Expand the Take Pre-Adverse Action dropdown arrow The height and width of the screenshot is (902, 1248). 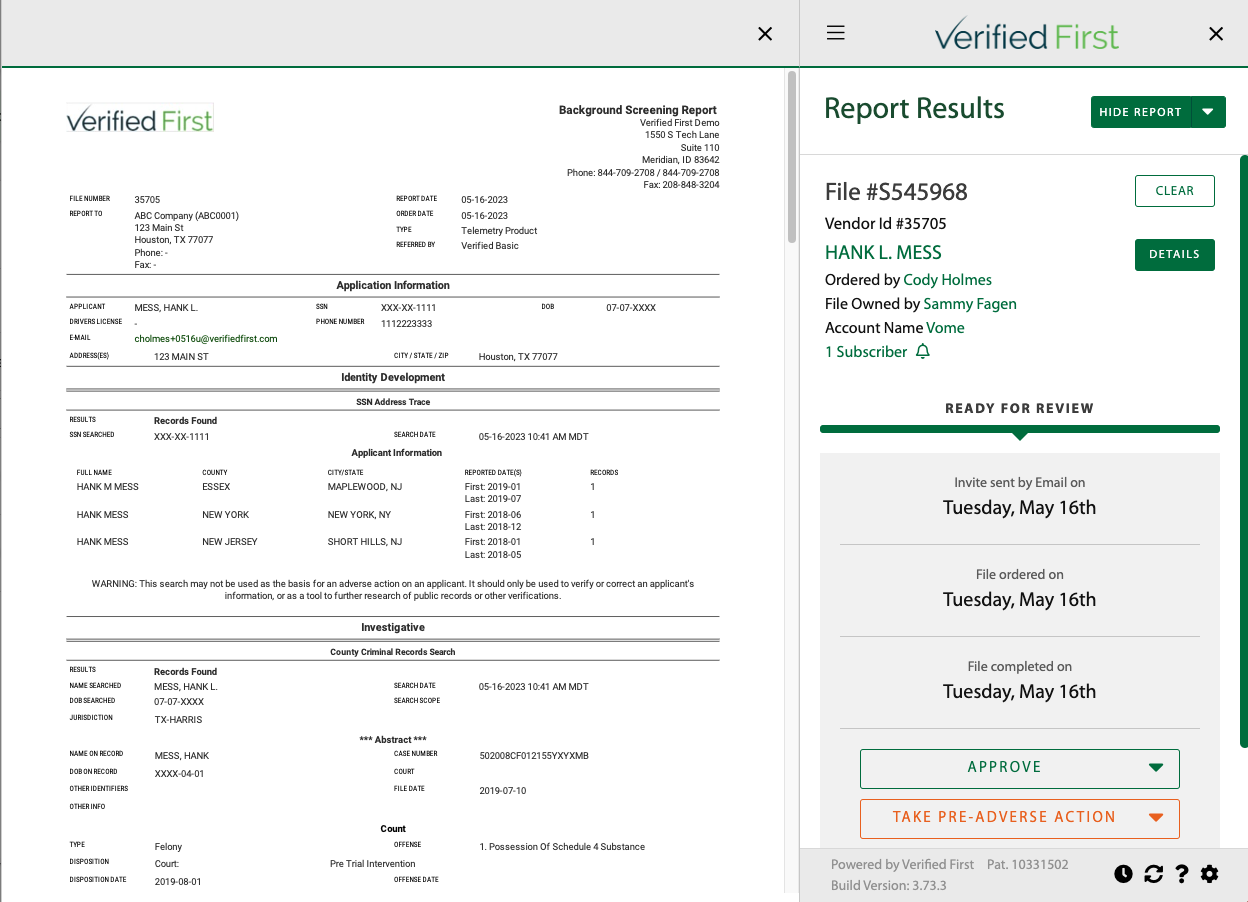tap(1156, 817)
